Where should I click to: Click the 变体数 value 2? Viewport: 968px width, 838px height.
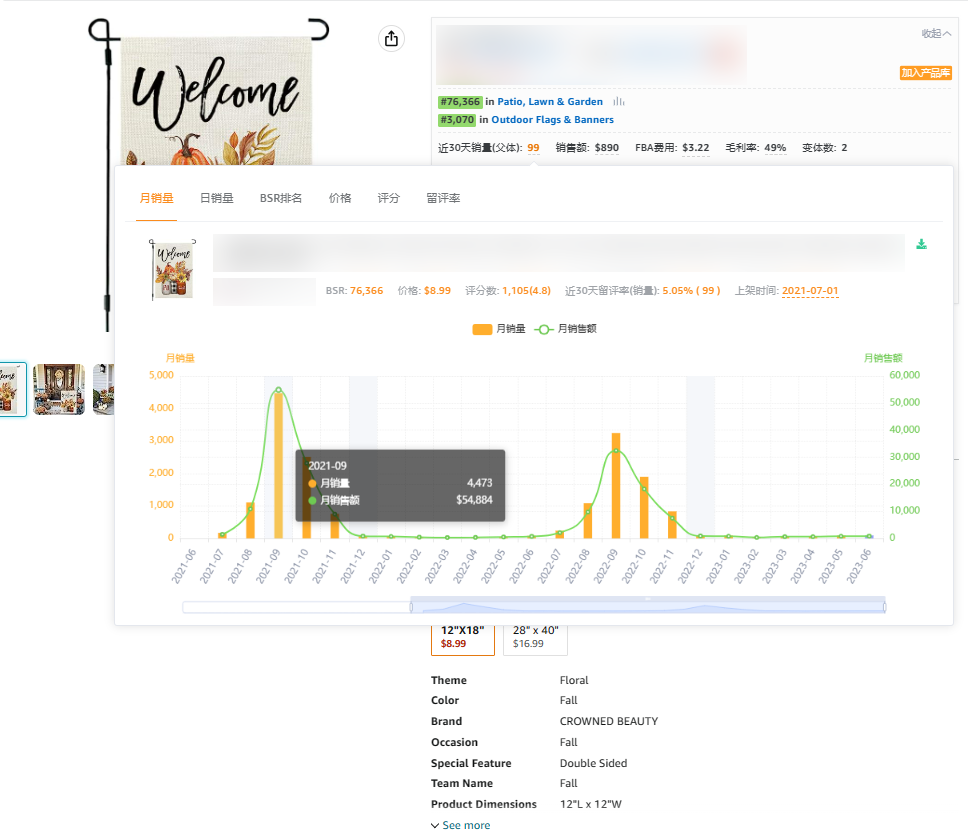pyautogui.click(x=844, y=148)
